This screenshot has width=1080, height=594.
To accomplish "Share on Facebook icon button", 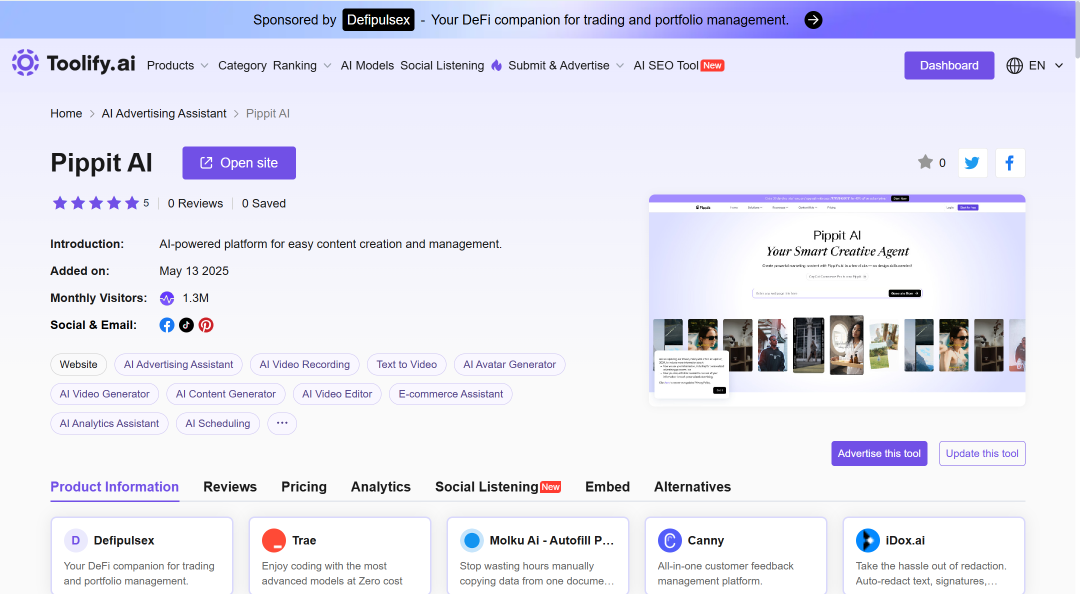I will (x=1010, y=163).
